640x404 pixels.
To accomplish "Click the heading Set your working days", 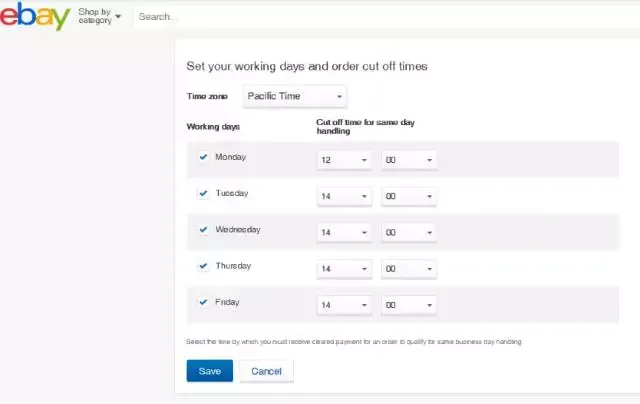I will (307, 66).
